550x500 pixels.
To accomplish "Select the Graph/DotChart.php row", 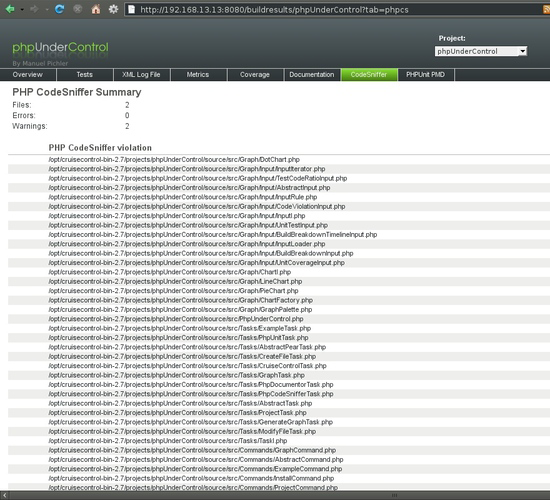I will click(279, 160).
